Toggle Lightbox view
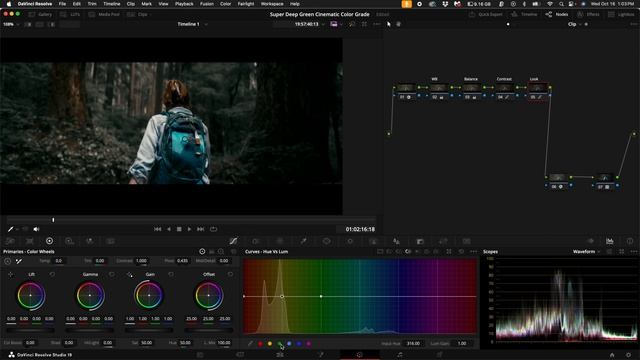This screenshot has height=360, width=640. click(621, 14)
